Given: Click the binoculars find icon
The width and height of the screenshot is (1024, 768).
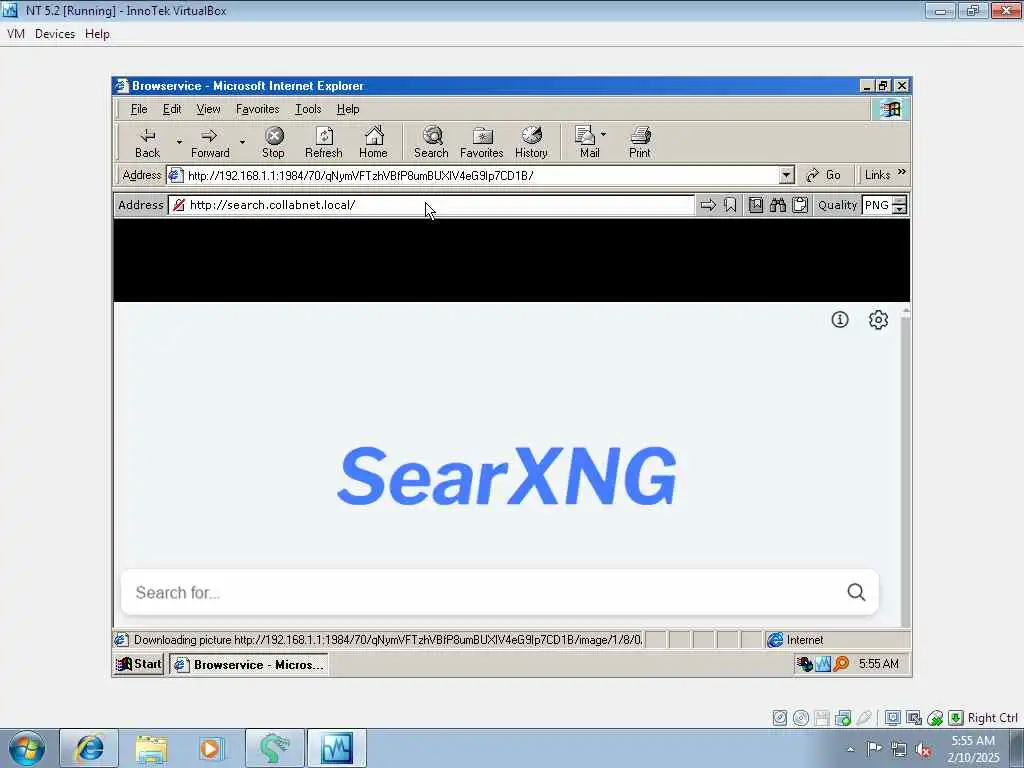Looking at the screenshot, I should [778, 205].
